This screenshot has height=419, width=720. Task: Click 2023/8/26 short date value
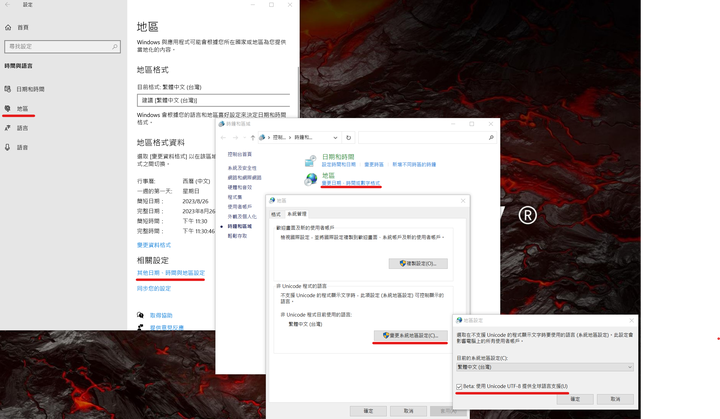195,201
